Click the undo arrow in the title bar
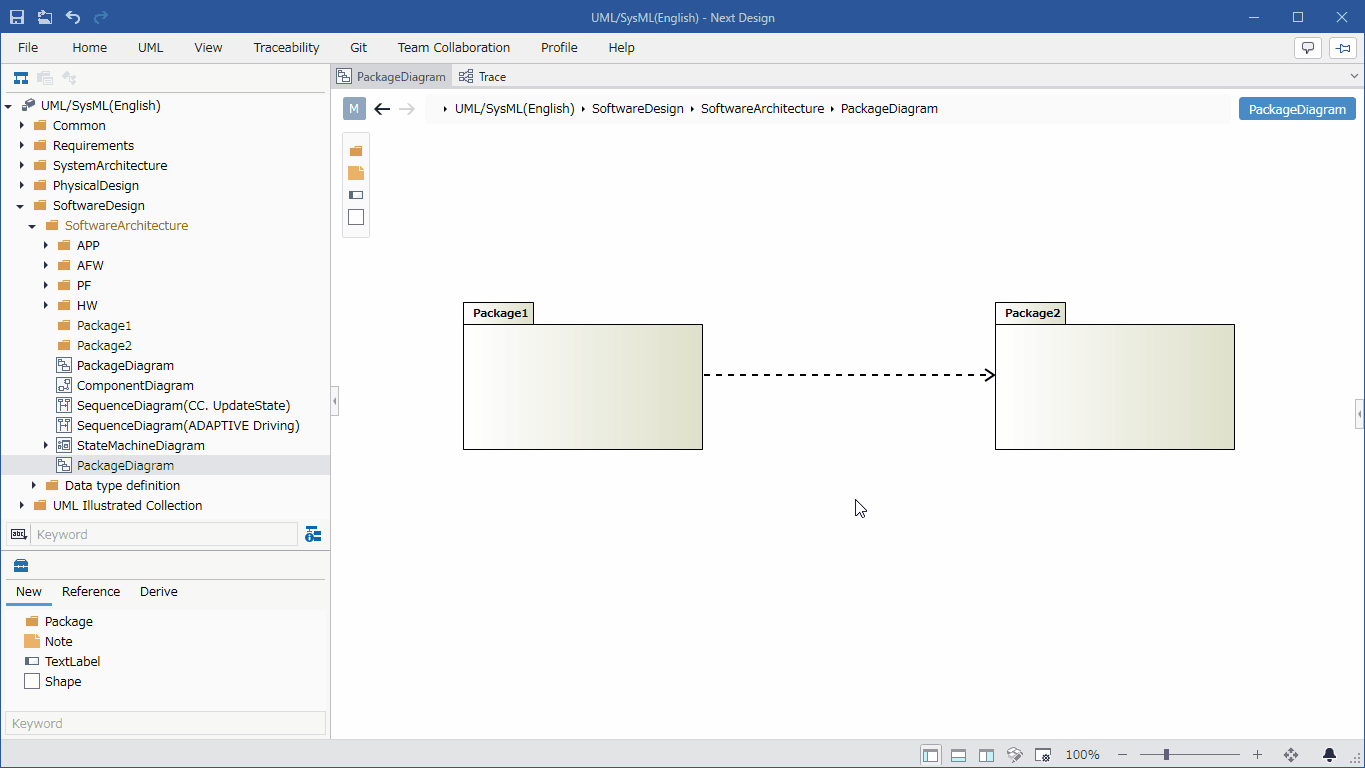The width and height of the screenshot is (1365, 768). point(73,17)
